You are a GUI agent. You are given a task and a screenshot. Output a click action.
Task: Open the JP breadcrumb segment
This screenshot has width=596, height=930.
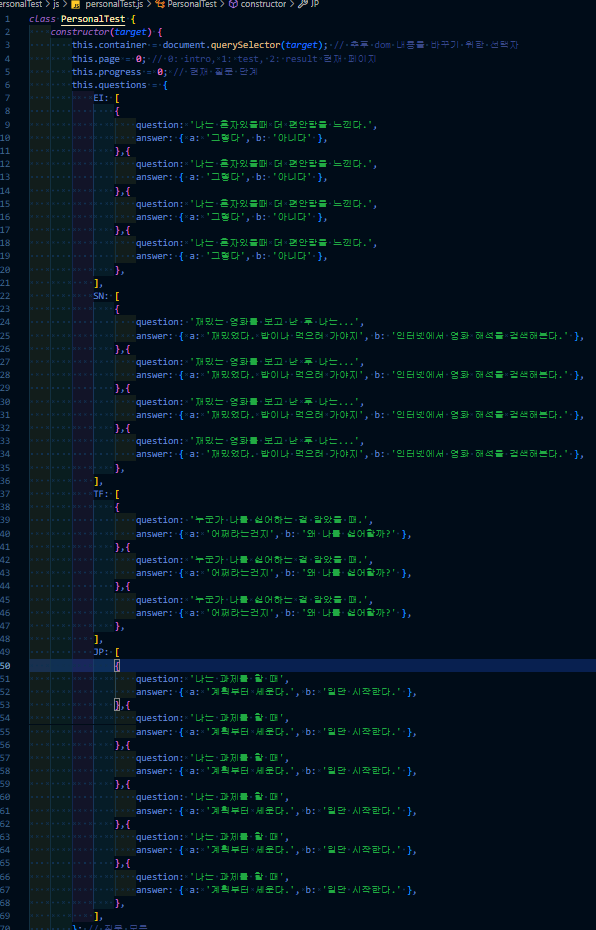[x=314, y=4]
